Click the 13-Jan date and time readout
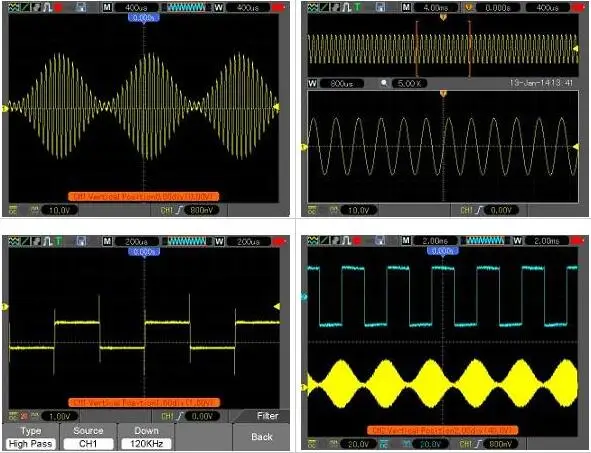This screenshot has height=453, width=591. [x=541, y=83]
